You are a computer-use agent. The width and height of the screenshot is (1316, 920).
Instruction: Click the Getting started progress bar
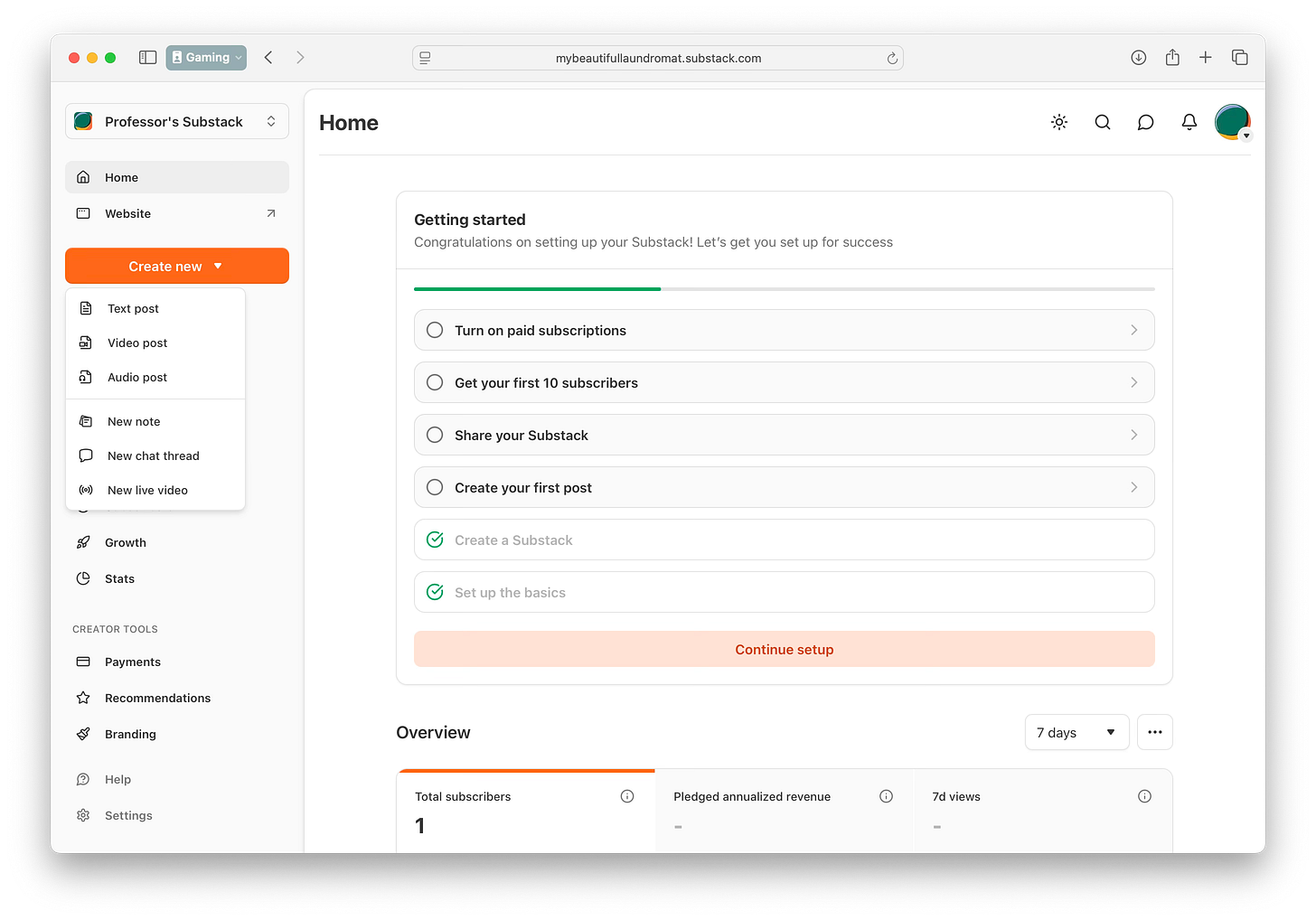tap(785, 288)
